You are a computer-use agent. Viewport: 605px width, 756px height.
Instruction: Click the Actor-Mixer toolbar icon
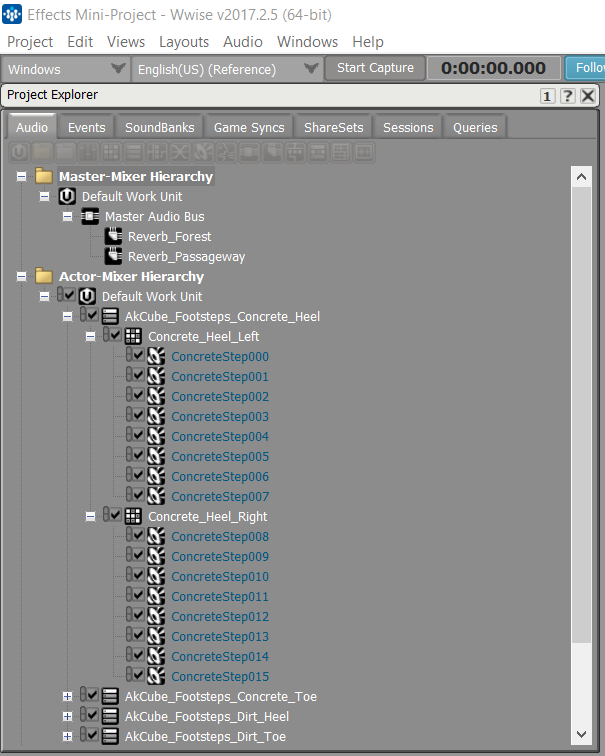(x=88, y=152)
